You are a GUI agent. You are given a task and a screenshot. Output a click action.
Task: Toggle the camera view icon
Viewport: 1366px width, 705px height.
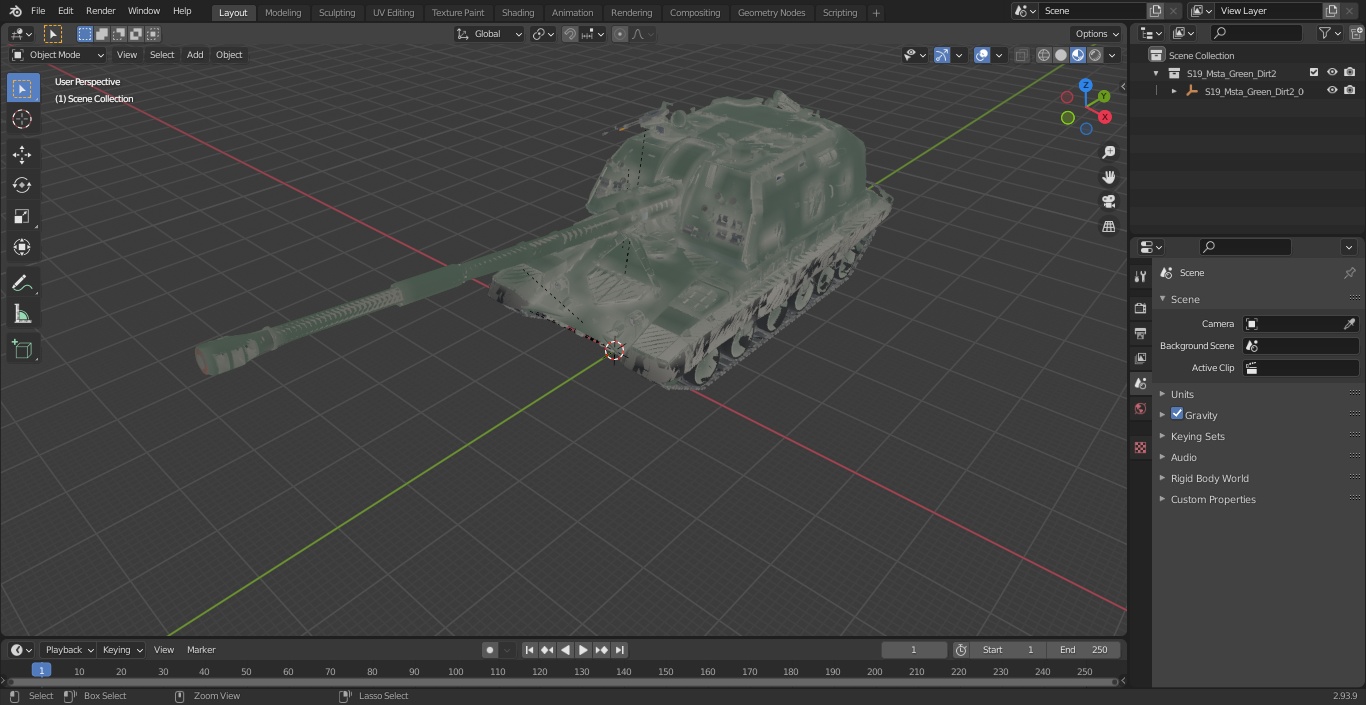1108,202
